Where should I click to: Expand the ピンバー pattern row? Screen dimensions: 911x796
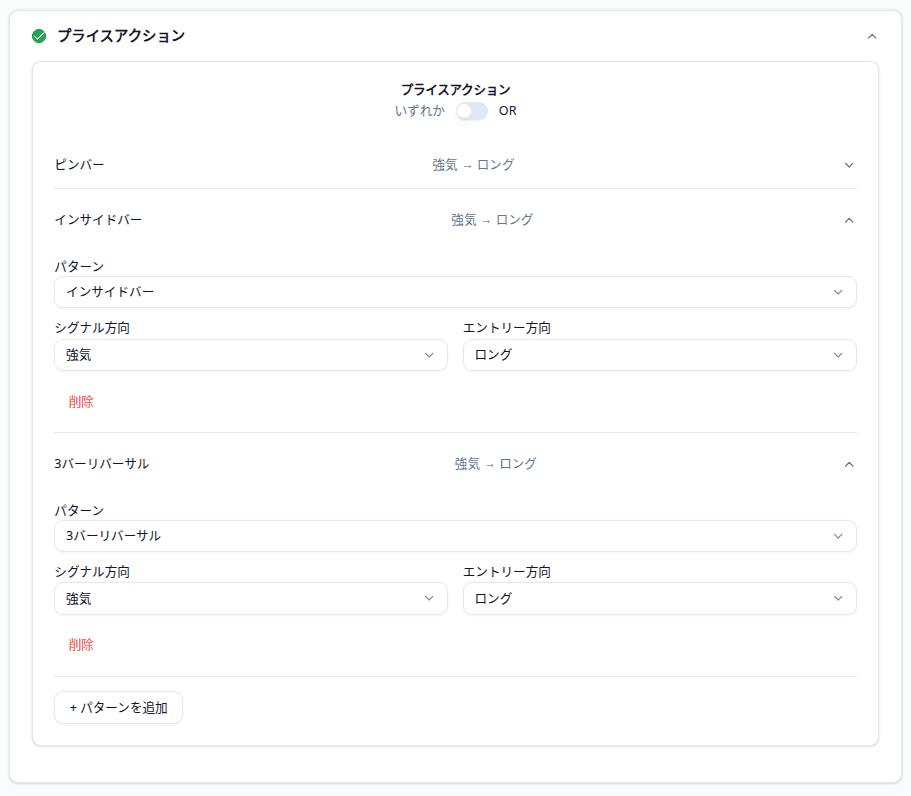[849, 165]
